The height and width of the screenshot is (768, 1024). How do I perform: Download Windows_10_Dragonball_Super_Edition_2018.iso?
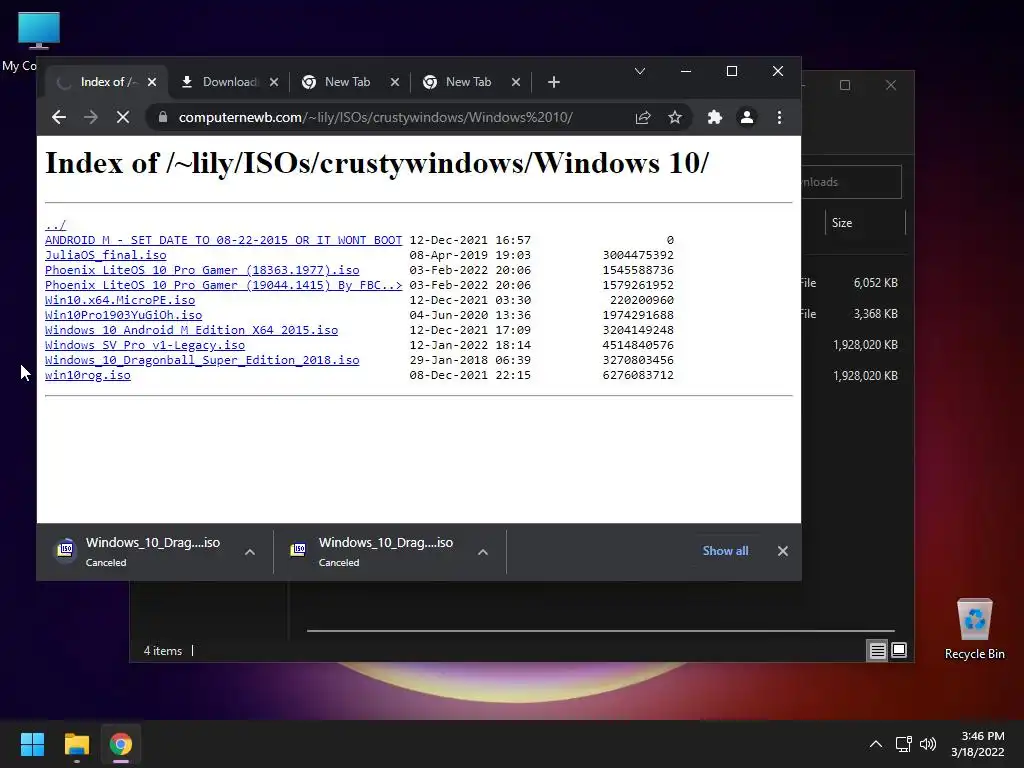tap(202, 360)
